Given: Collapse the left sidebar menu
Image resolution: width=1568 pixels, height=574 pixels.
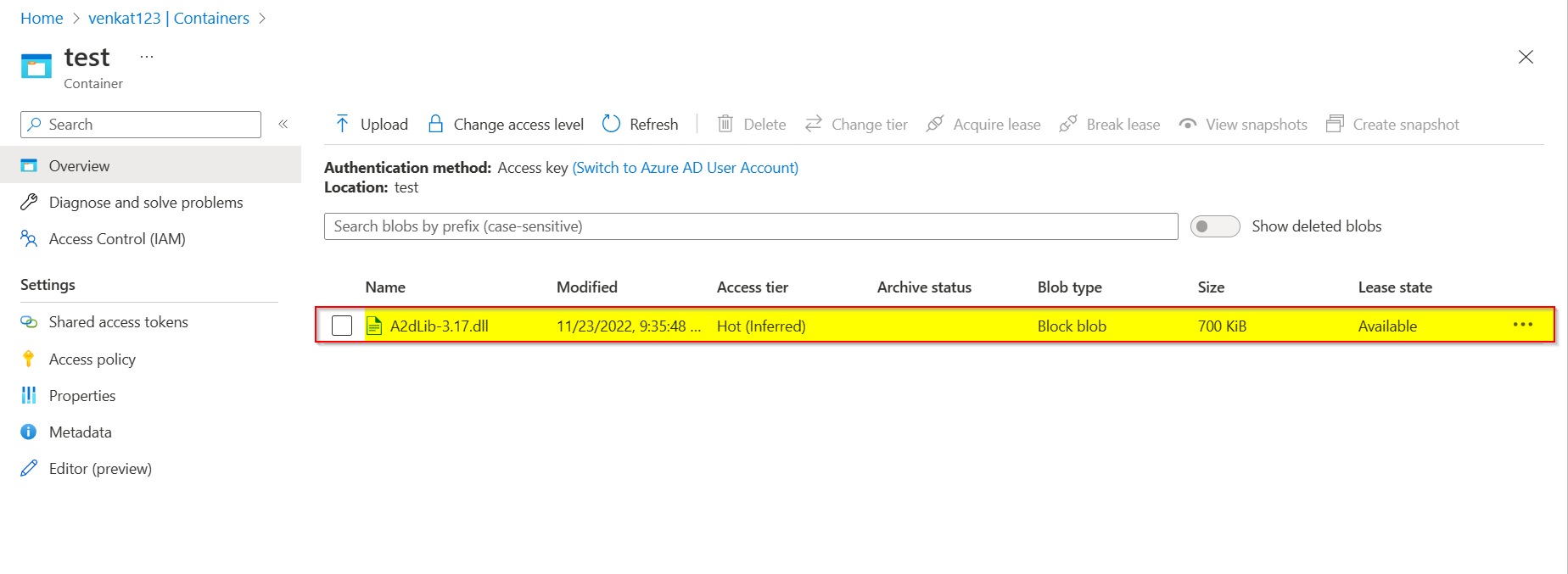Looking at the screenshot, I should point(283,125).
